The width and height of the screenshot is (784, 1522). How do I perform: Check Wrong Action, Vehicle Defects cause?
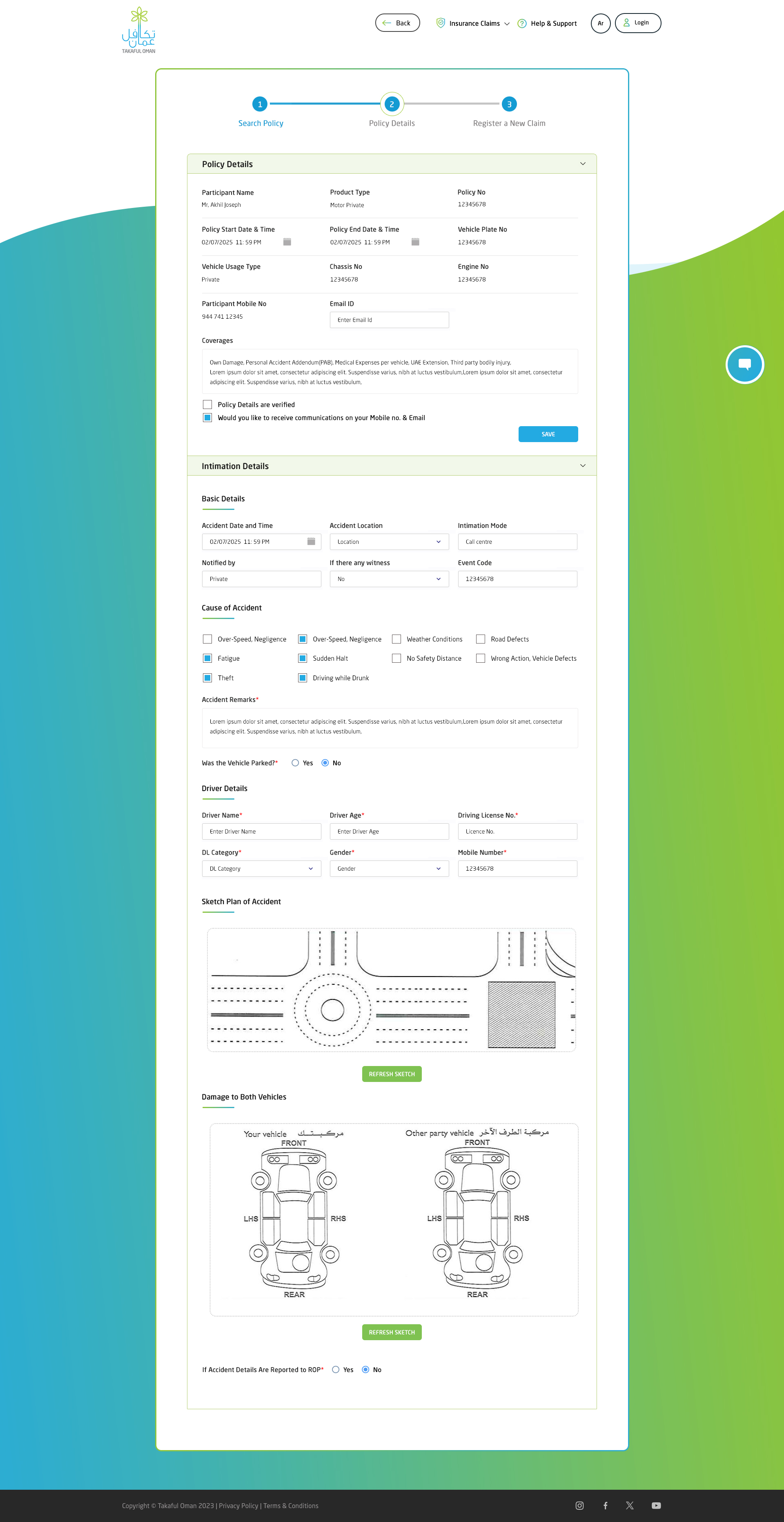click(x=481, y=658)
